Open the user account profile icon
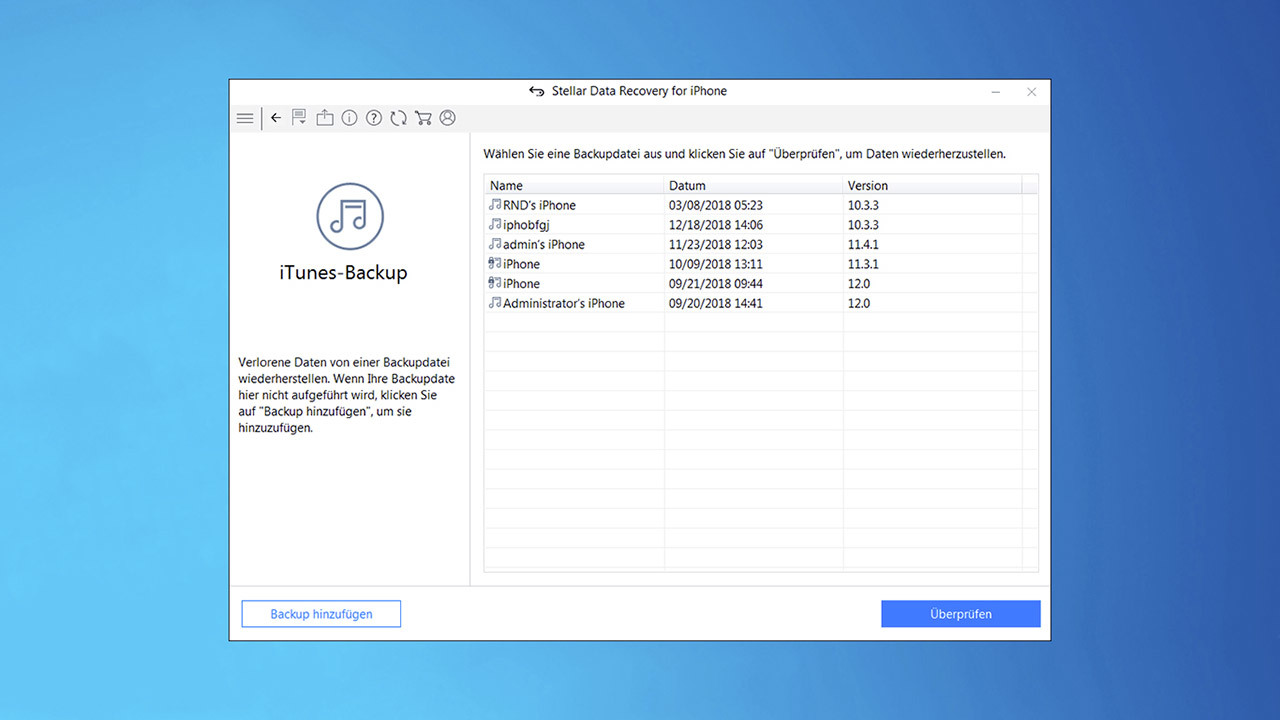Viewport: 1280px width, 720px height. click(448, 118)
